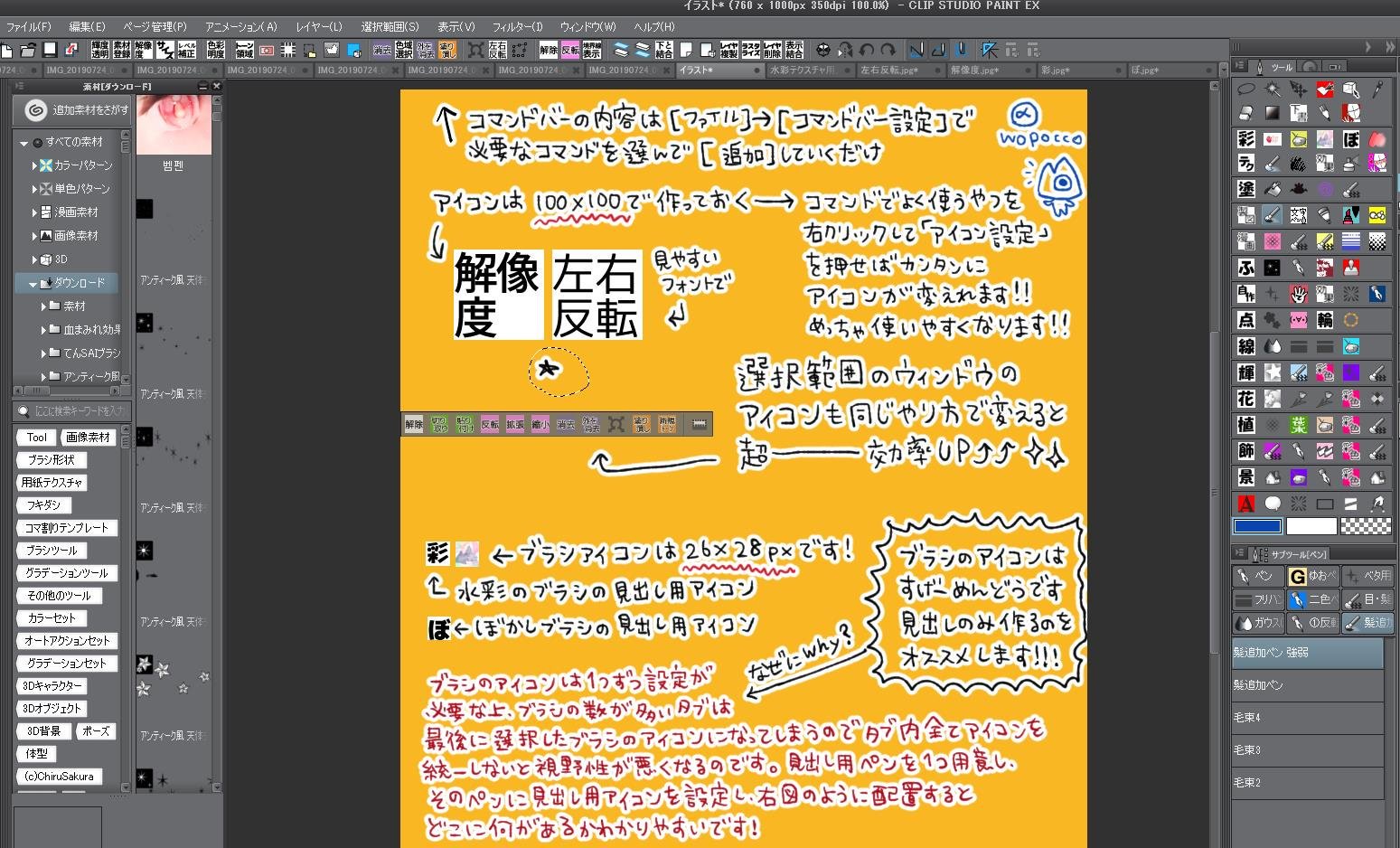This screenshot has width=1400, height=848.
Task: Click the レイヤ複製 duplicate layer icon
Action: click(729, 50)
